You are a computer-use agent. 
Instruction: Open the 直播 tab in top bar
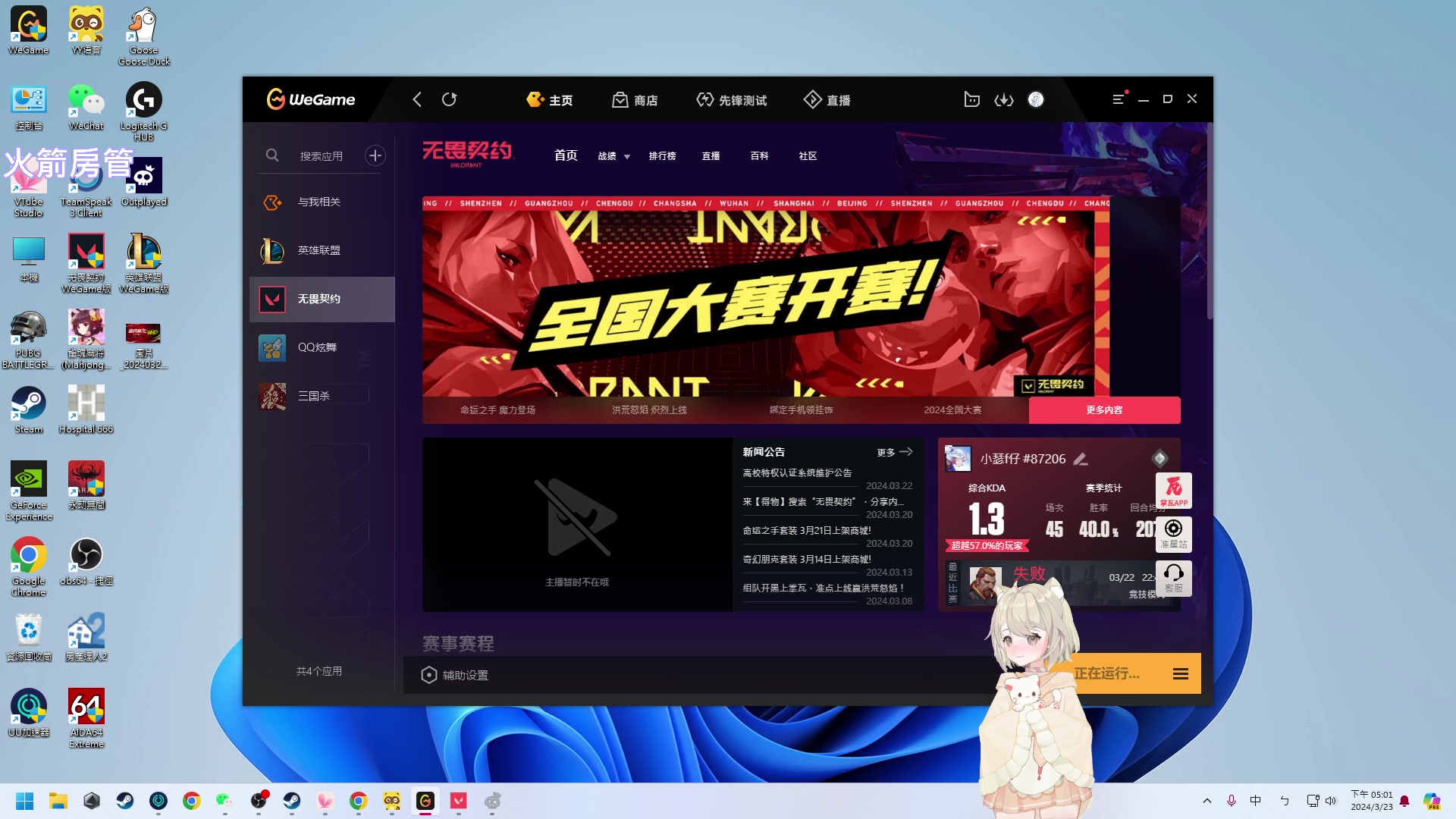point(827,100)
